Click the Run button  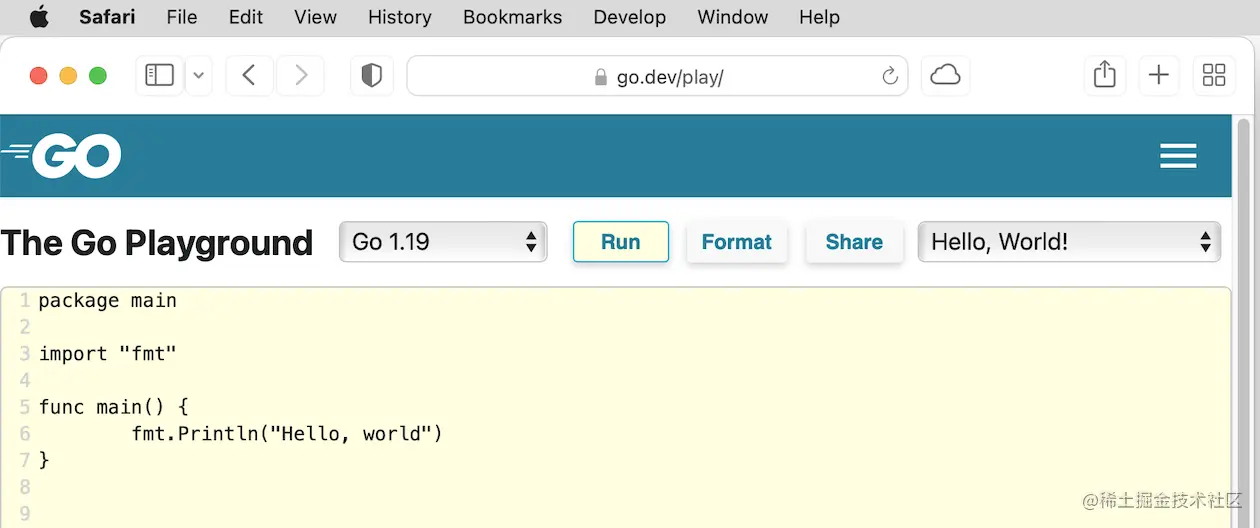click(x=621, y=242)
